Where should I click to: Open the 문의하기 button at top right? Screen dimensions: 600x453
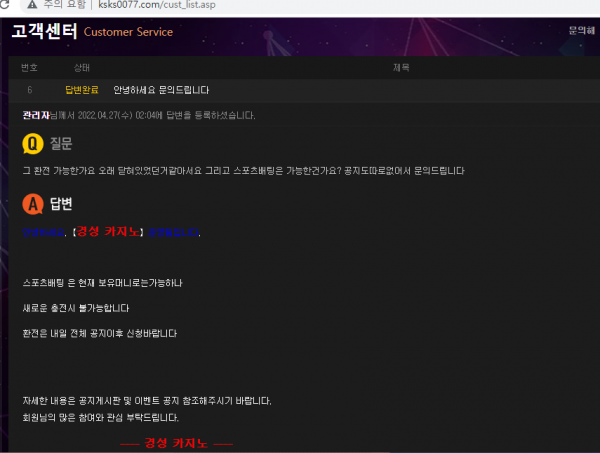pos(581,31)
